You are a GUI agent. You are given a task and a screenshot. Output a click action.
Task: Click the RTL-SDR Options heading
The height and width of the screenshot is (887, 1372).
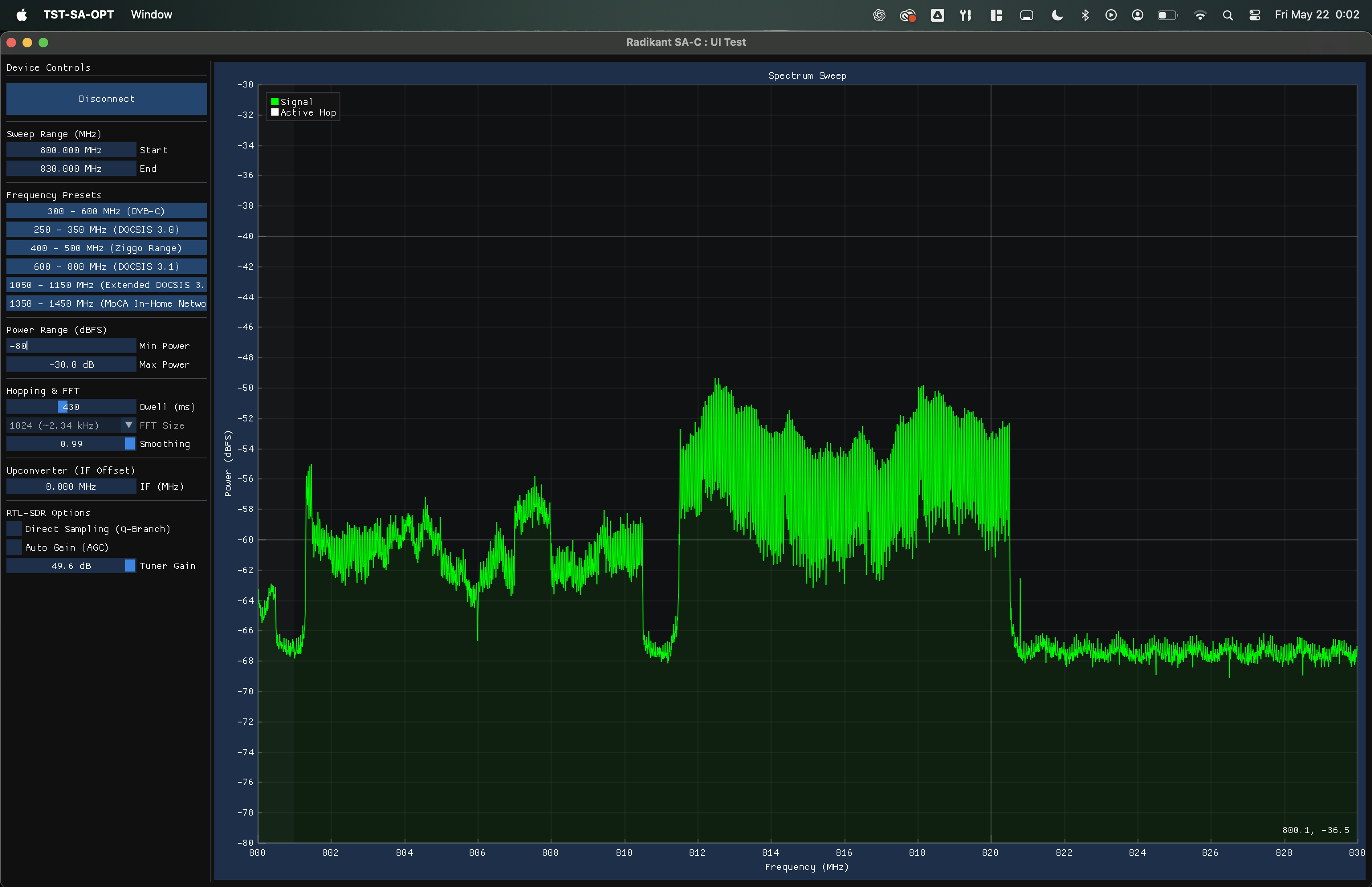49,513
